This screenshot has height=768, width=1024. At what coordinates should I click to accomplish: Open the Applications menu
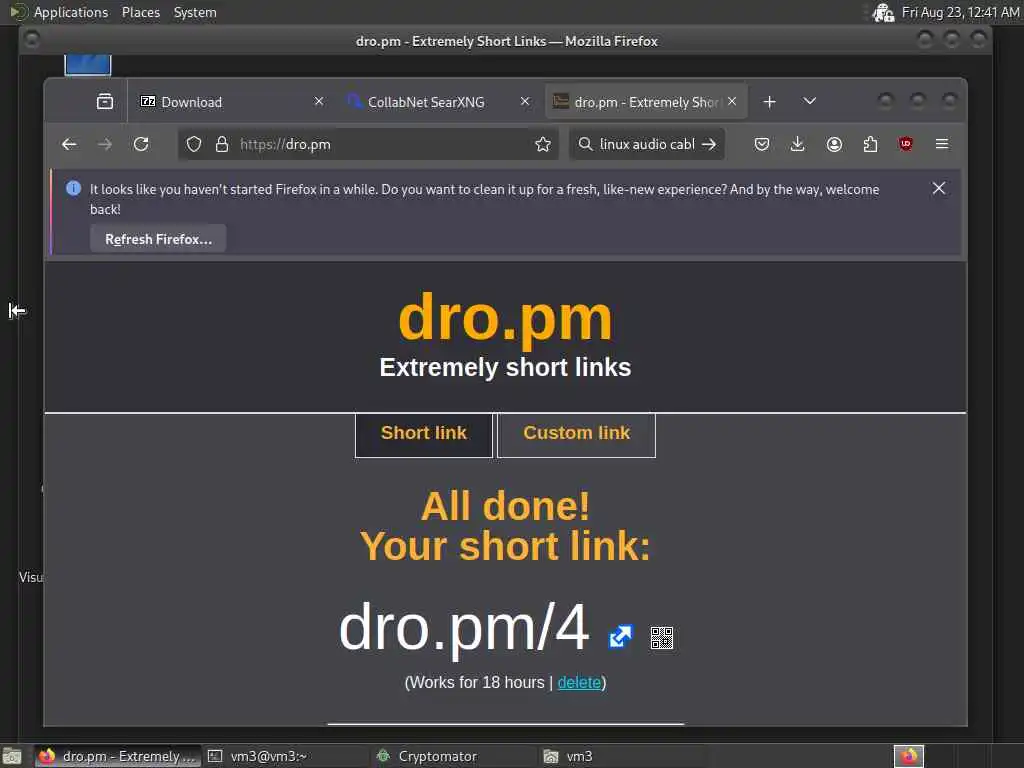pyautogui.click(x=71, y=12)
